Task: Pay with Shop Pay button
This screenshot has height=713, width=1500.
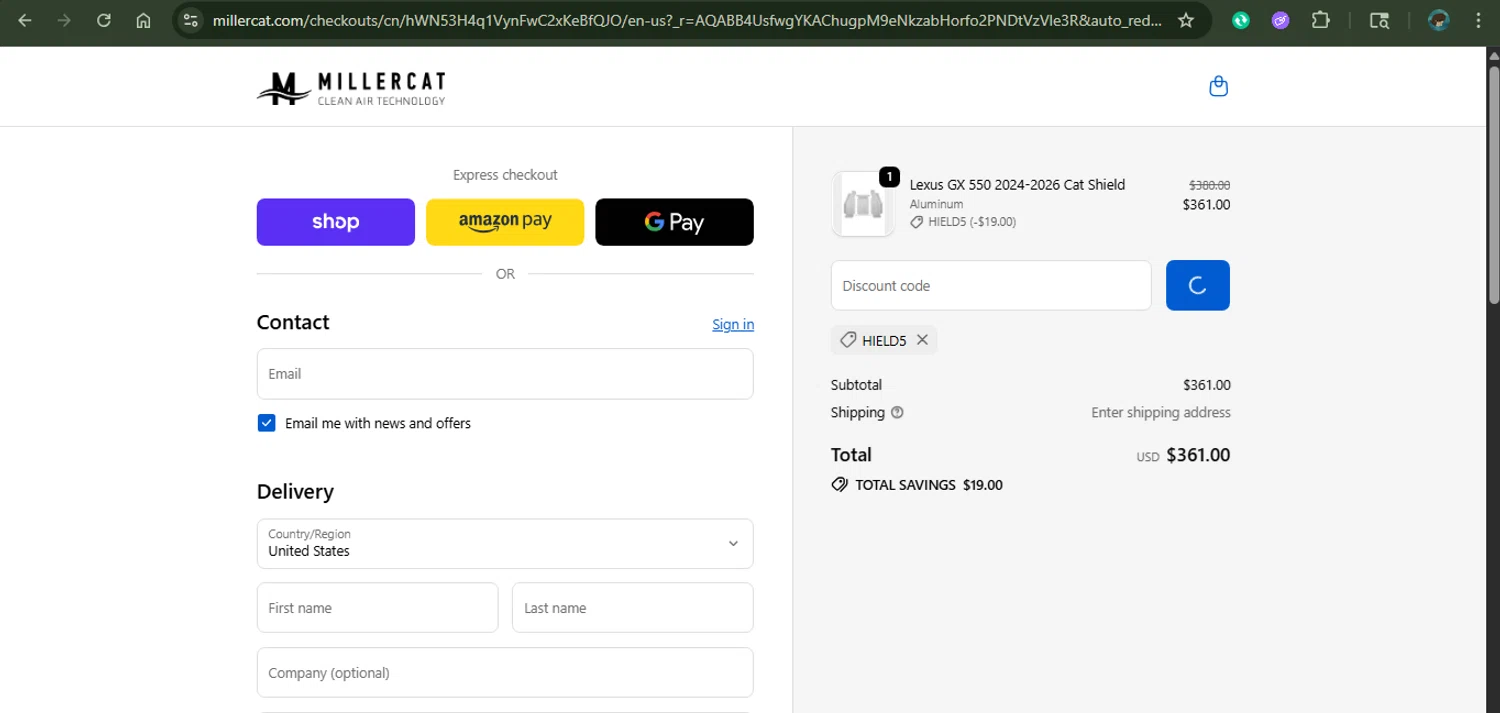Action: click(x=335, y=222)
